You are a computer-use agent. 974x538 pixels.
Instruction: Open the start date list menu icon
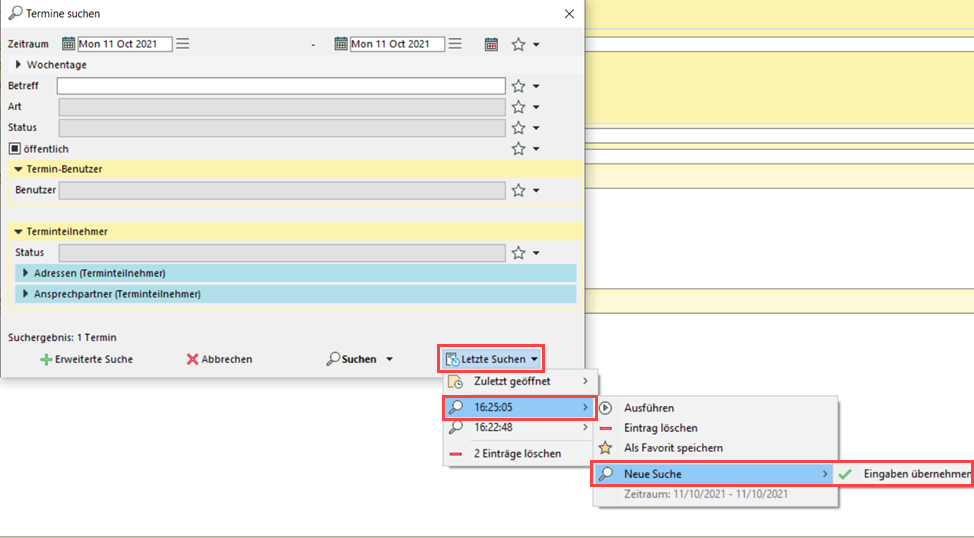coord(183,44)
